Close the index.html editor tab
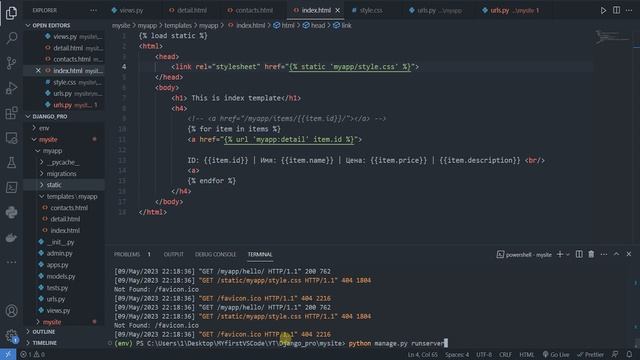 338,11
